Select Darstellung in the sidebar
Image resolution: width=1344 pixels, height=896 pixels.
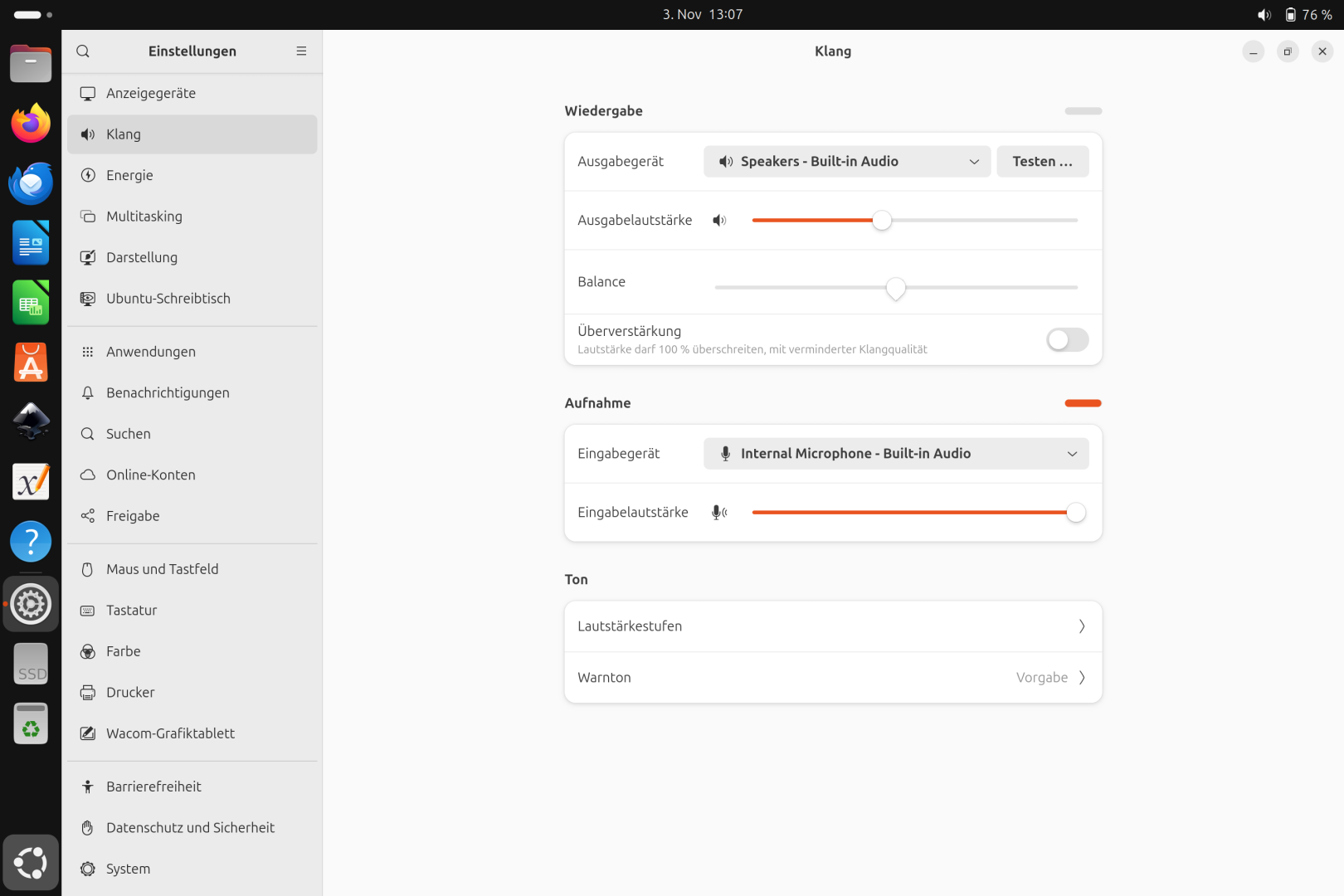coord(192,258)
